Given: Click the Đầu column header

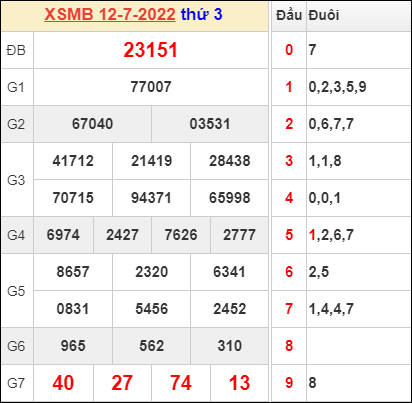Looking at the screenshot, I should coord(289,15).
